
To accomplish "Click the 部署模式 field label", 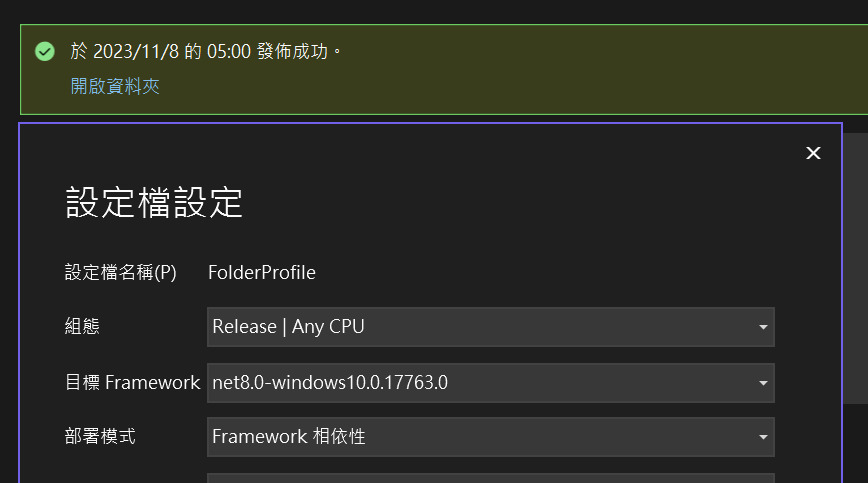I will click(x=100, y=437).
